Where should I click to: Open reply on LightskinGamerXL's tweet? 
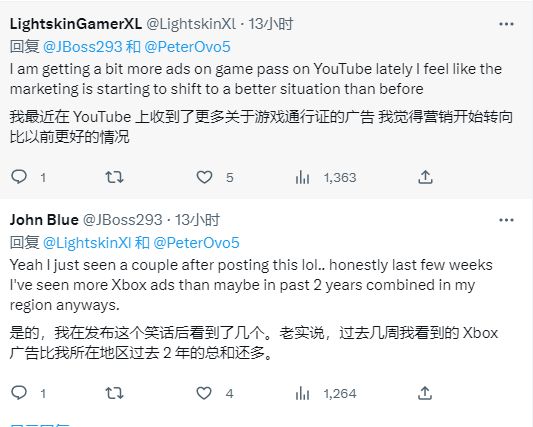coord(19,177)
